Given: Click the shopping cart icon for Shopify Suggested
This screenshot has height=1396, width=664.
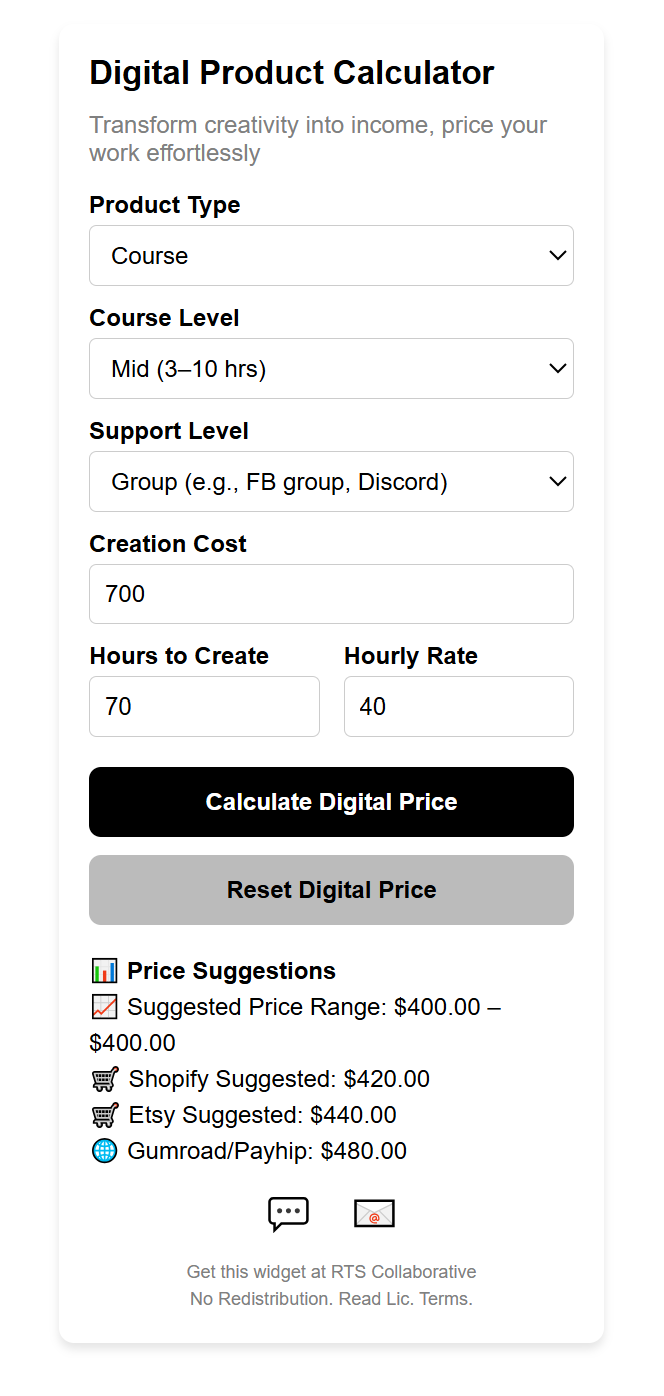Looking at the screenshot, I should pos(105,1079).
